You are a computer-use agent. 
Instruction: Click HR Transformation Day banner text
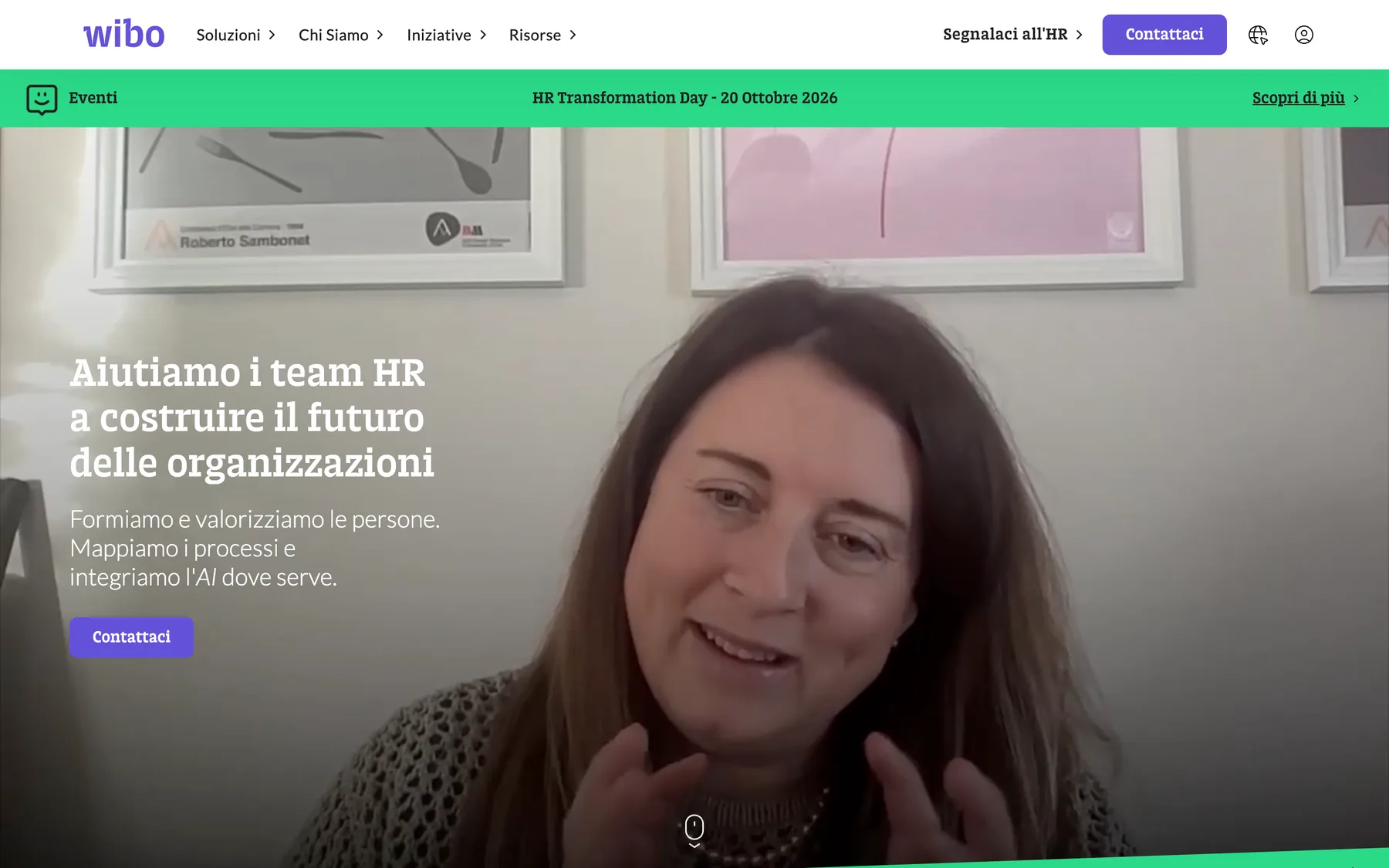click(x=684, y=98)
